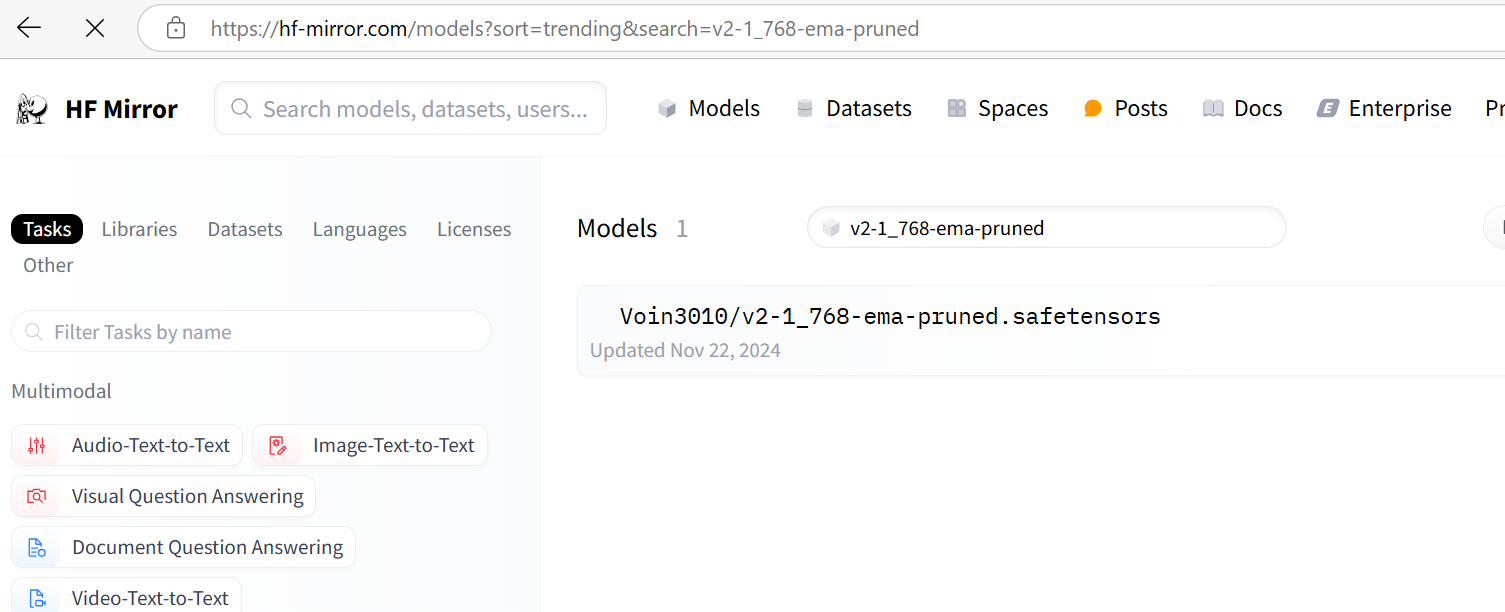This screenshot has height=612, width=1505.
Task: Click the Image-Text-to-Text icon
Action: tap(278, 445)
